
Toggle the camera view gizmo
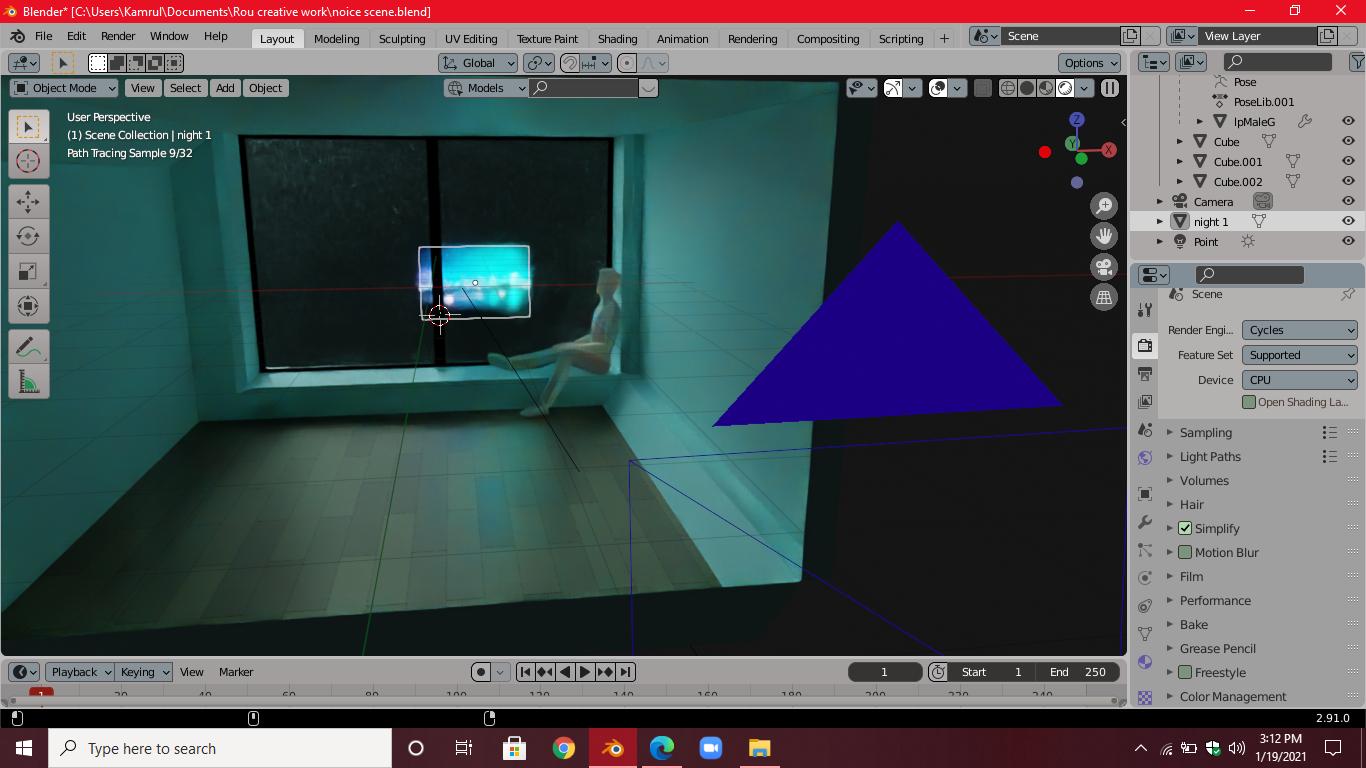(1104, 267)
